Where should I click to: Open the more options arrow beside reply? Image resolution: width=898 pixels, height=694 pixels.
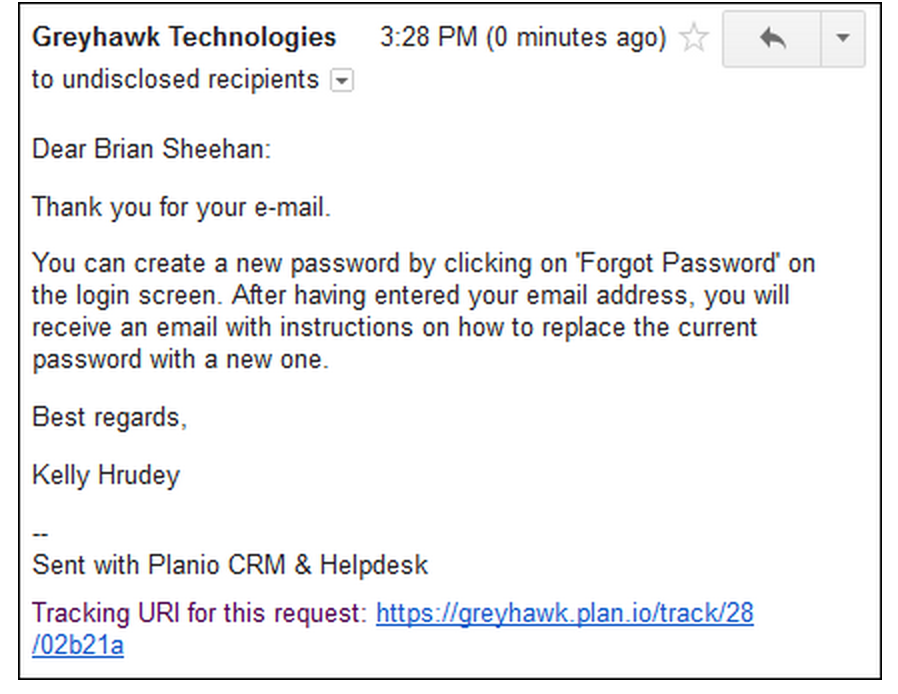point(842,38)
